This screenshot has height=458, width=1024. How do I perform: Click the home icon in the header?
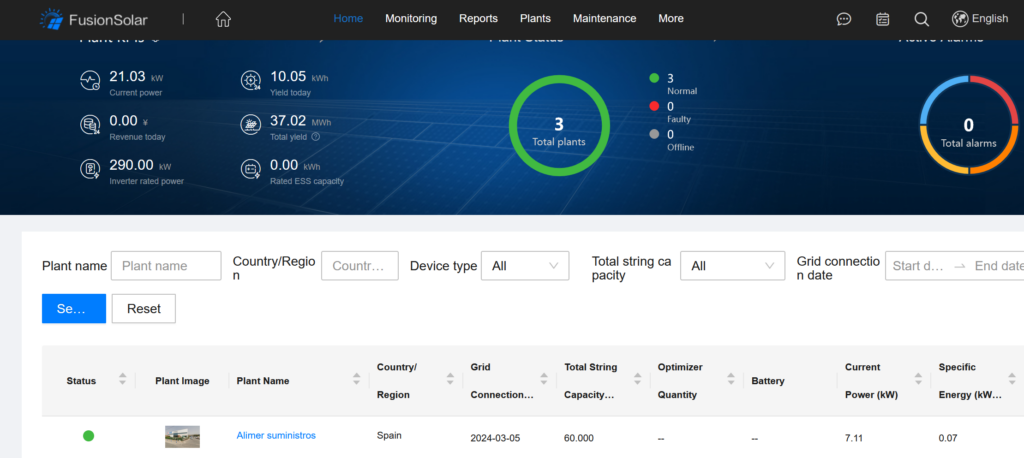coord(223,19)
